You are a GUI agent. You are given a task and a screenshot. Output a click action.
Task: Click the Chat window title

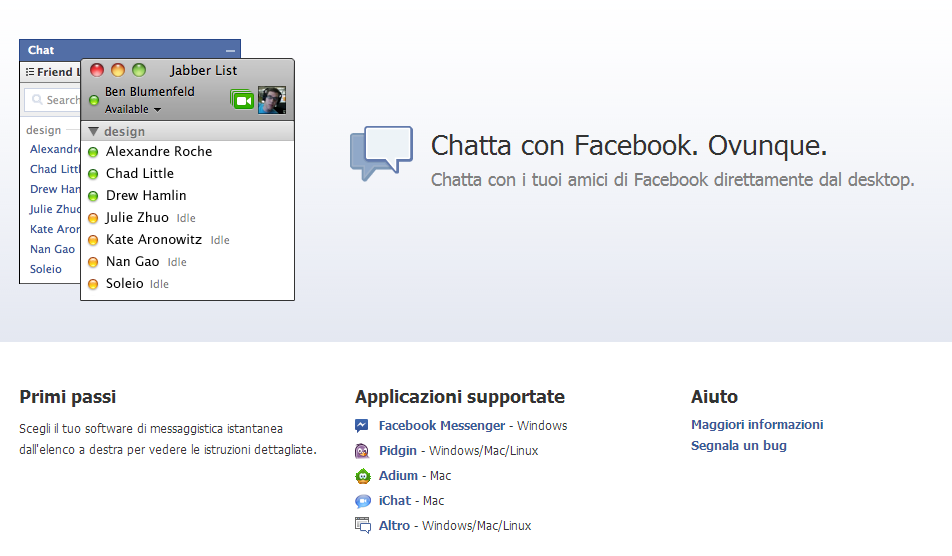[41, 50]
